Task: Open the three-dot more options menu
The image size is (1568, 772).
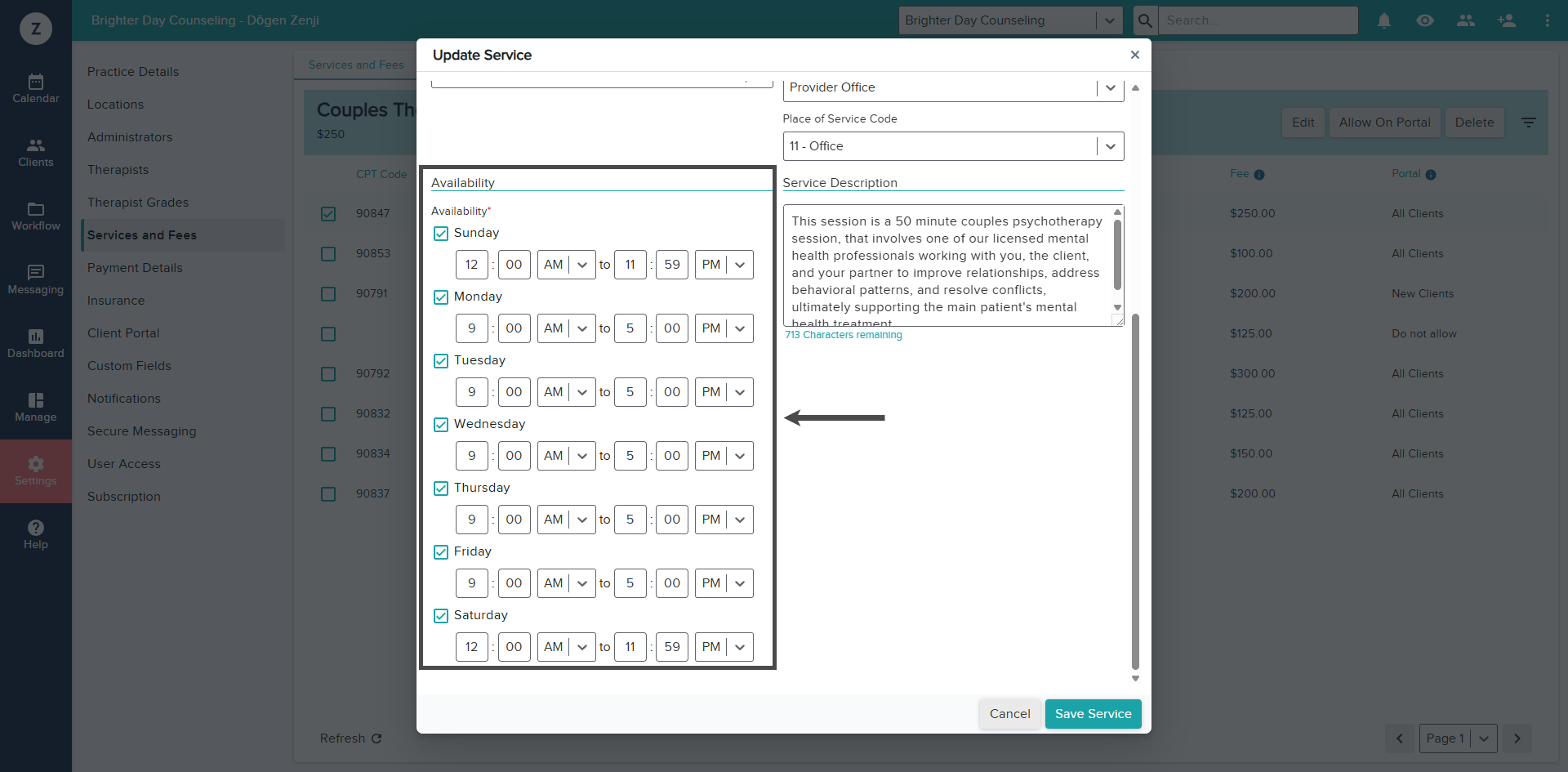Action: (1548, 20)
